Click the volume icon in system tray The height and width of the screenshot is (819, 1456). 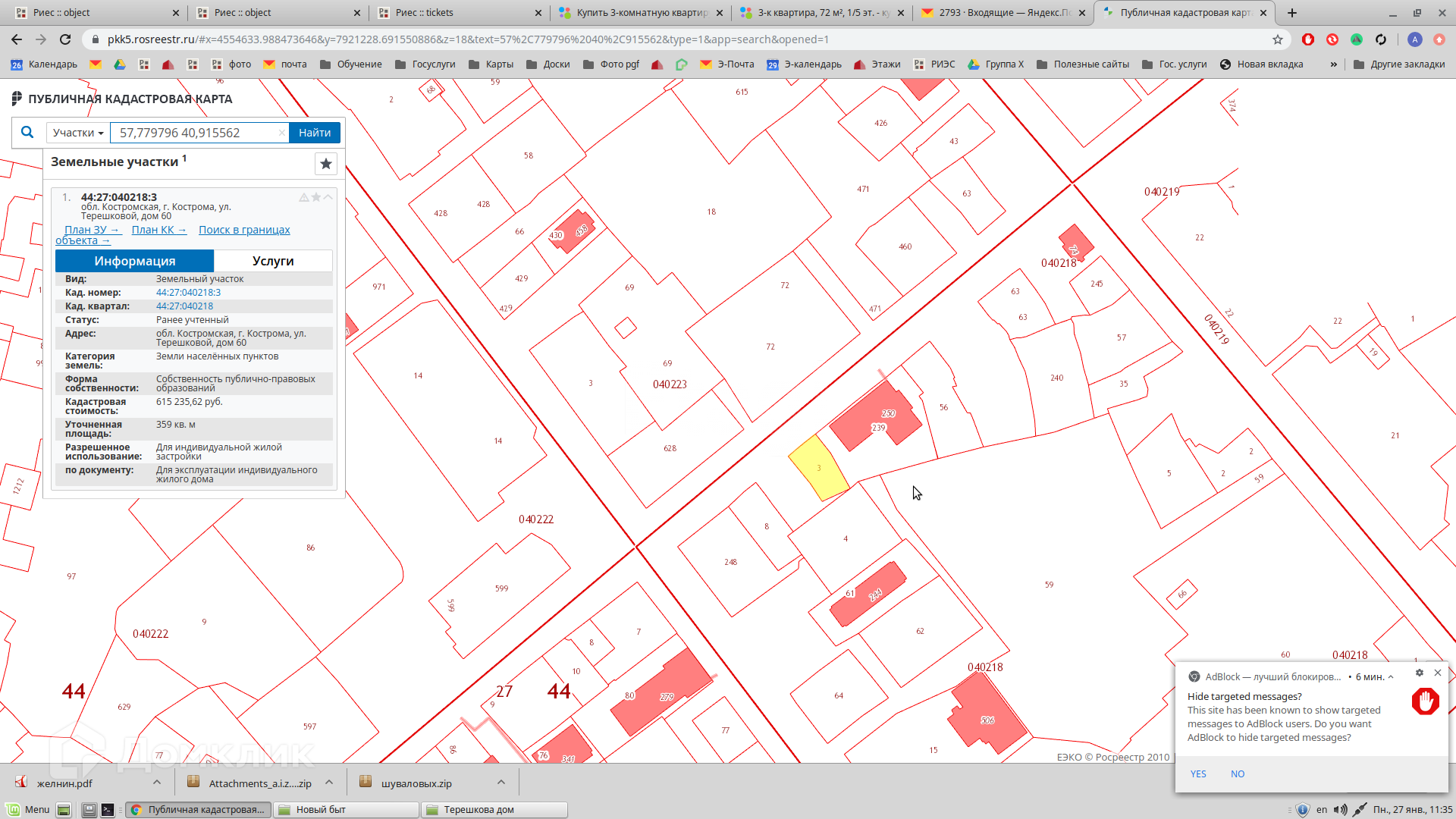(x=1341, y=810)
